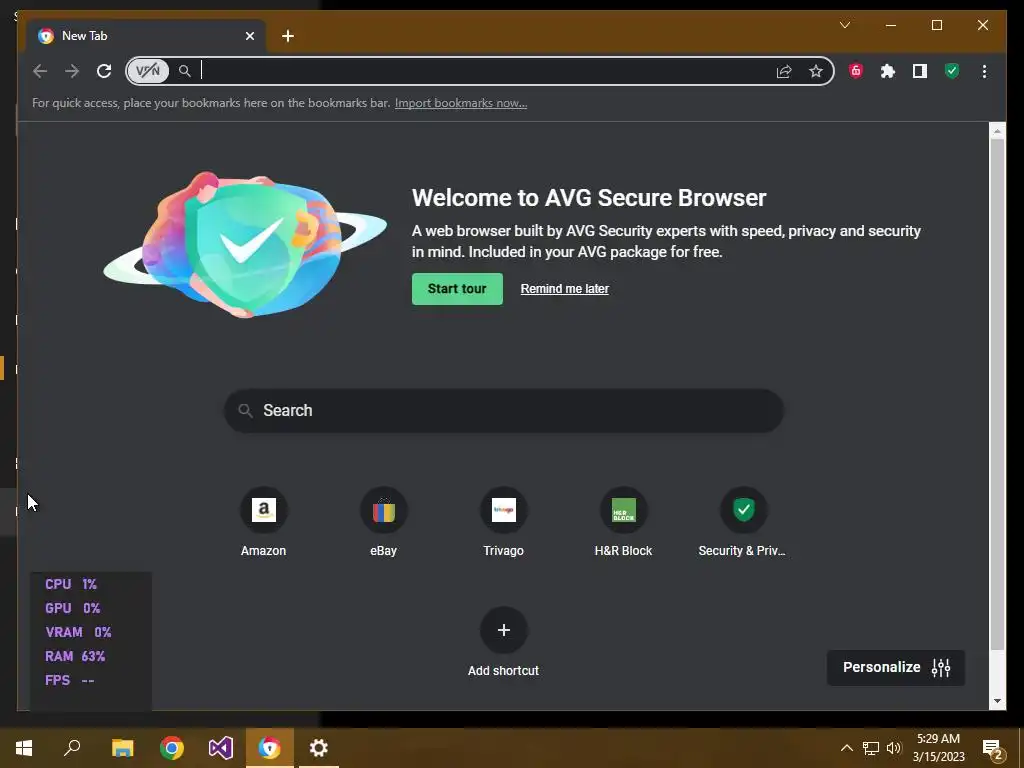Viewport: 1024px width, 768px height.
Task: Open the red Privacy Guard extension icon
Action: point(856,71)
